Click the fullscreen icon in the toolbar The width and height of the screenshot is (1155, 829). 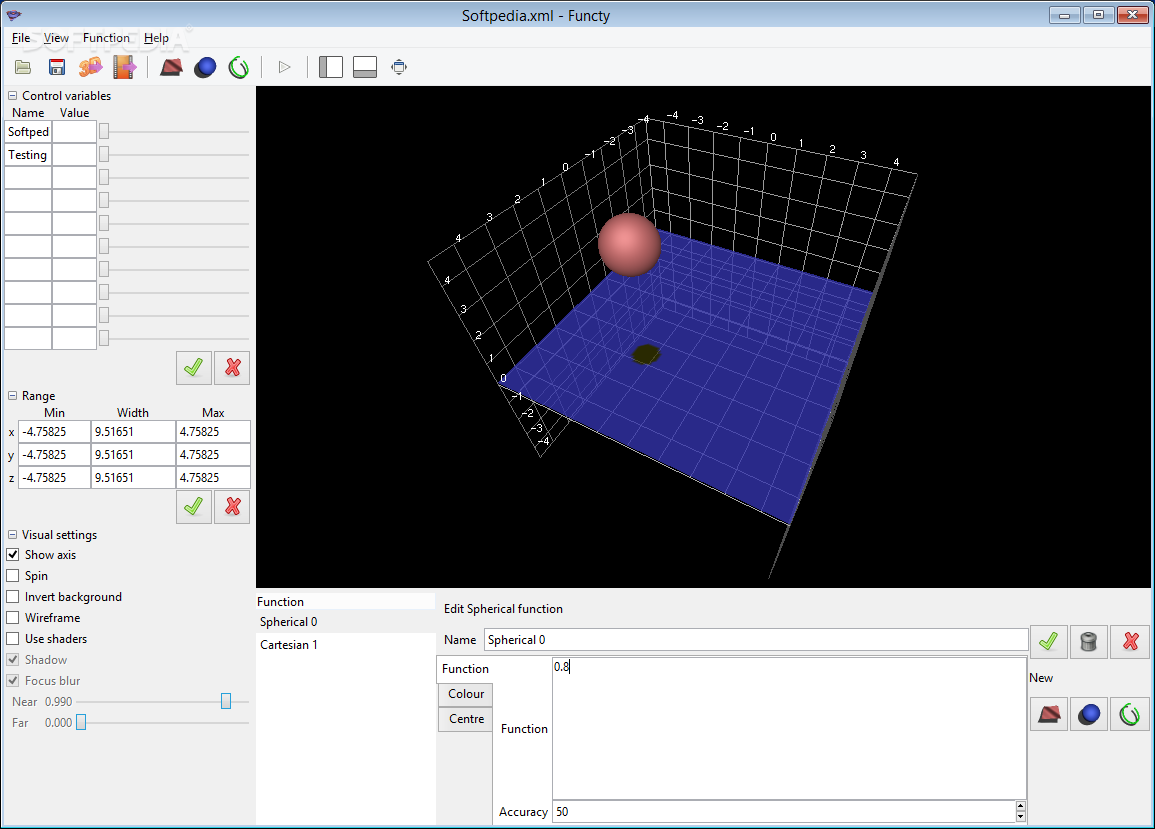click(399, 67)
